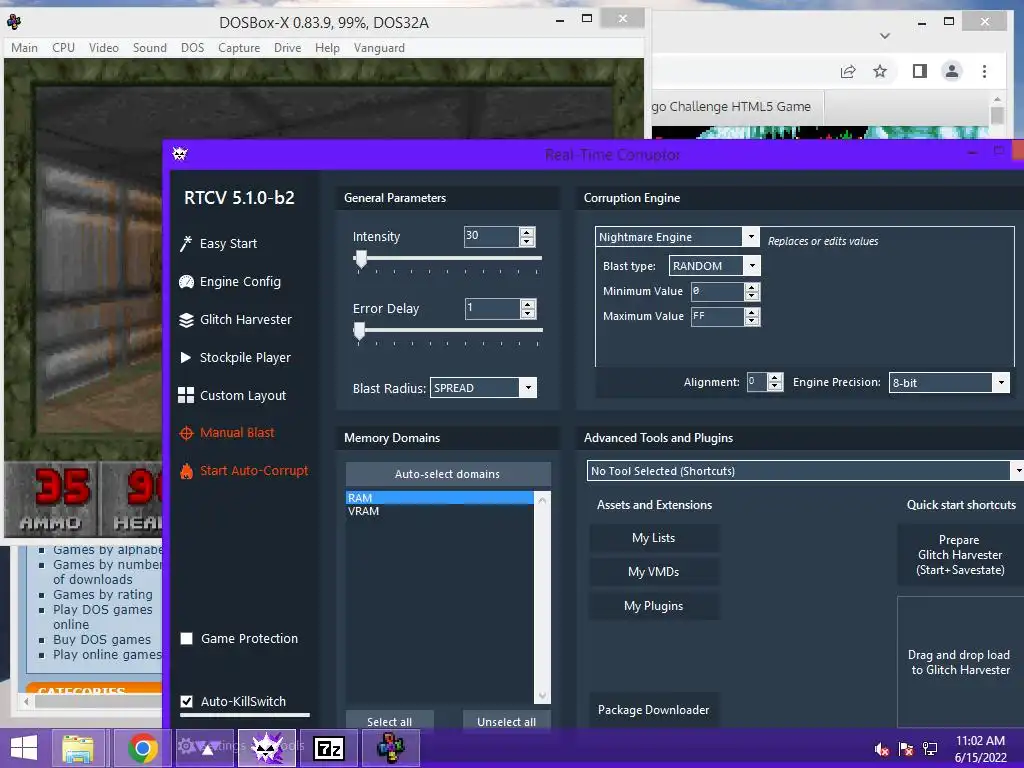Open the Video menu in DOSBox-X
1024x768 pixels.
(x=104, y=48)
